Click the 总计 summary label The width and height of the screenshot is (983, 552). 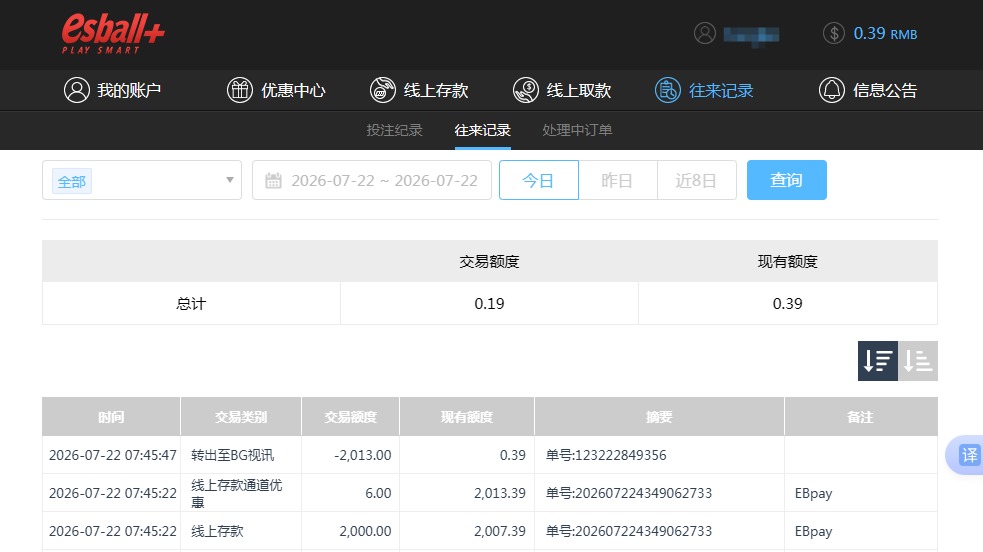coord(191,304)
